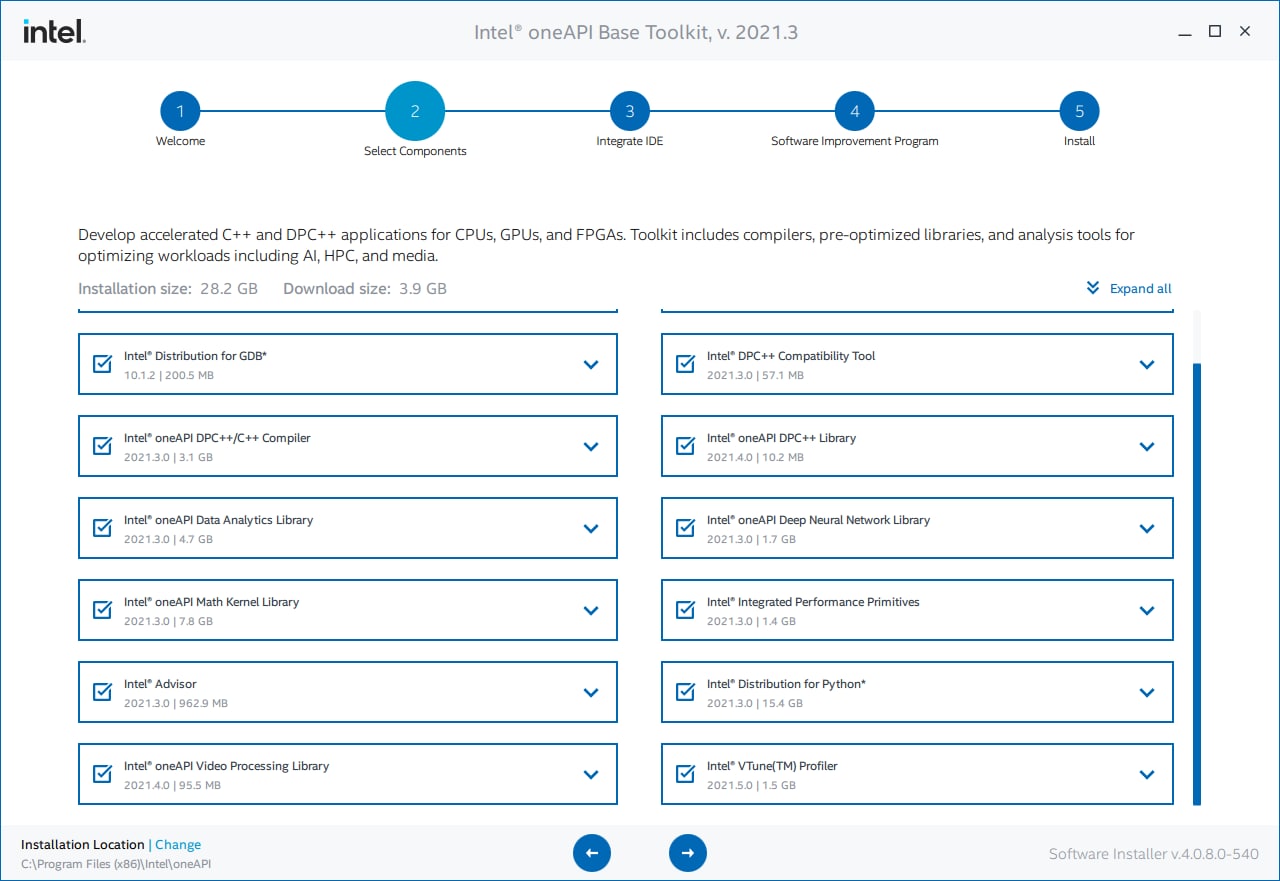1280x881 pixels.
Task: Click Software Improvement Program step label
Action: pyautogui.click(x=855, y=141)
